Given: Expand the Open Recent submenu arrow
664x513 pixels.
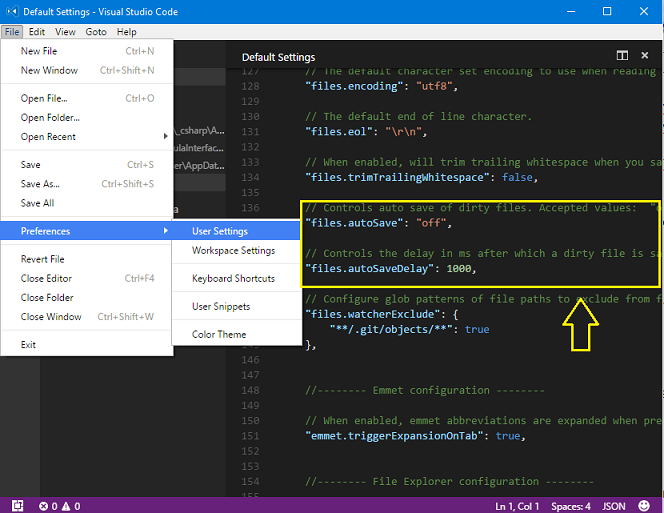Looking at the screenshot, I should click(165, 136).
